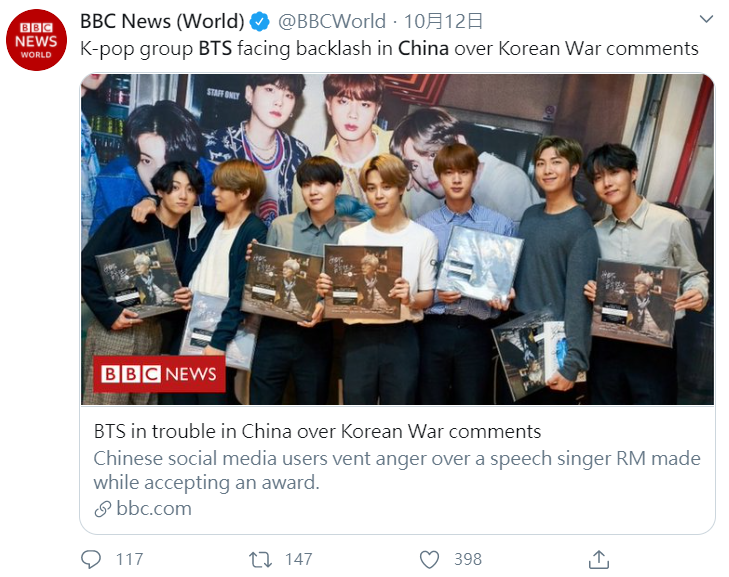Open the @BBCWorld handle link

(x=331, y=21)
